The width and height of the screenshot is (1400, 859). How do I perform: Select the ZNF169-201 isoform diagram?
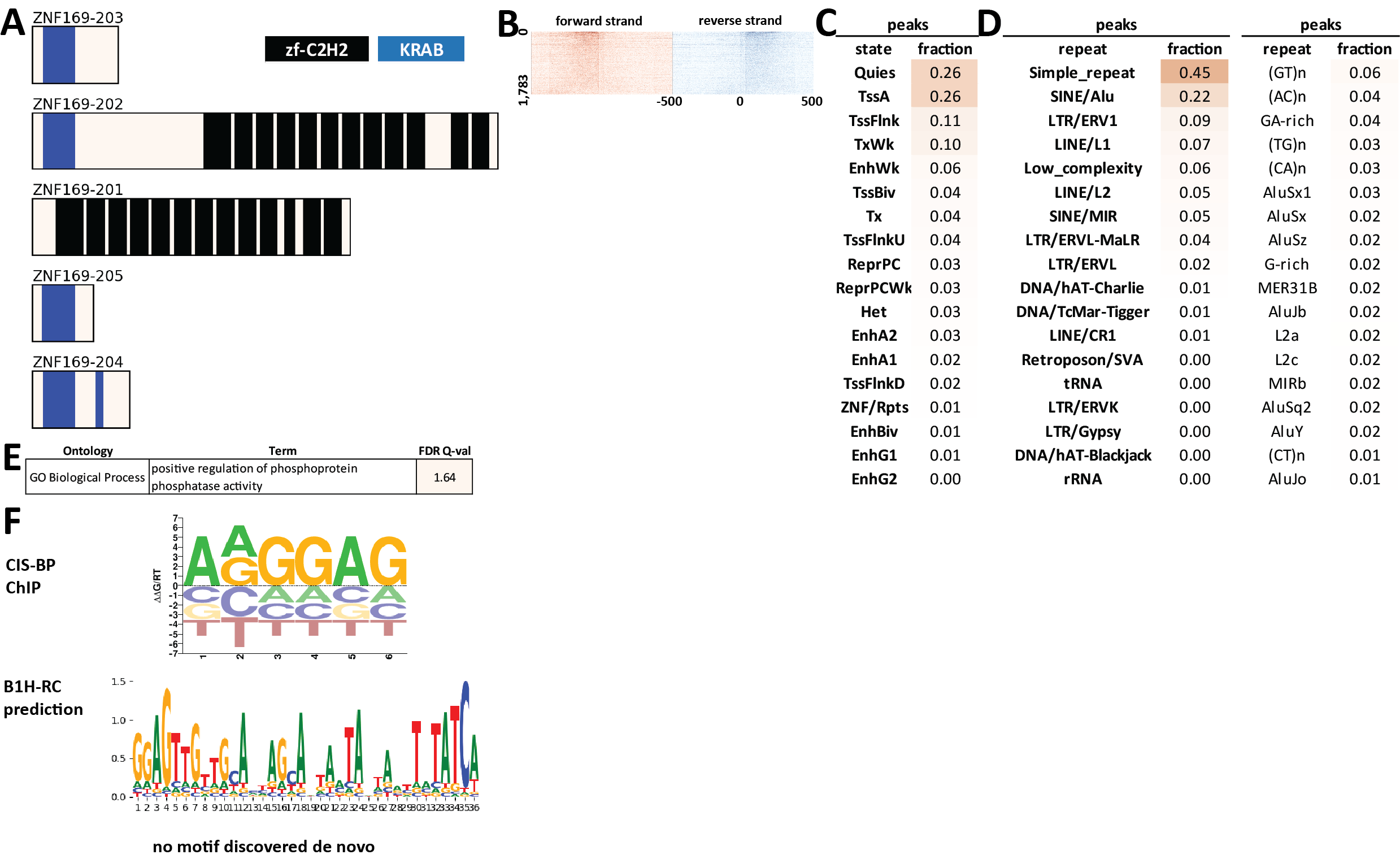point(191,227)
